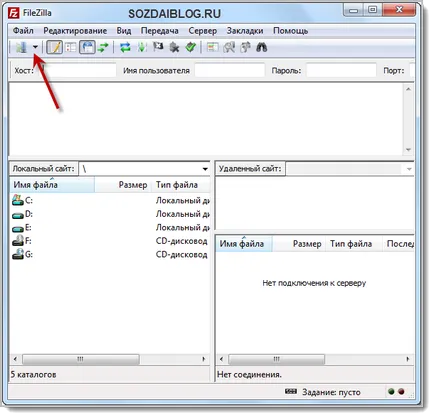Toggle local directory tree icon
The height and width of the screenshot is (418, 434).
point(71,47)
